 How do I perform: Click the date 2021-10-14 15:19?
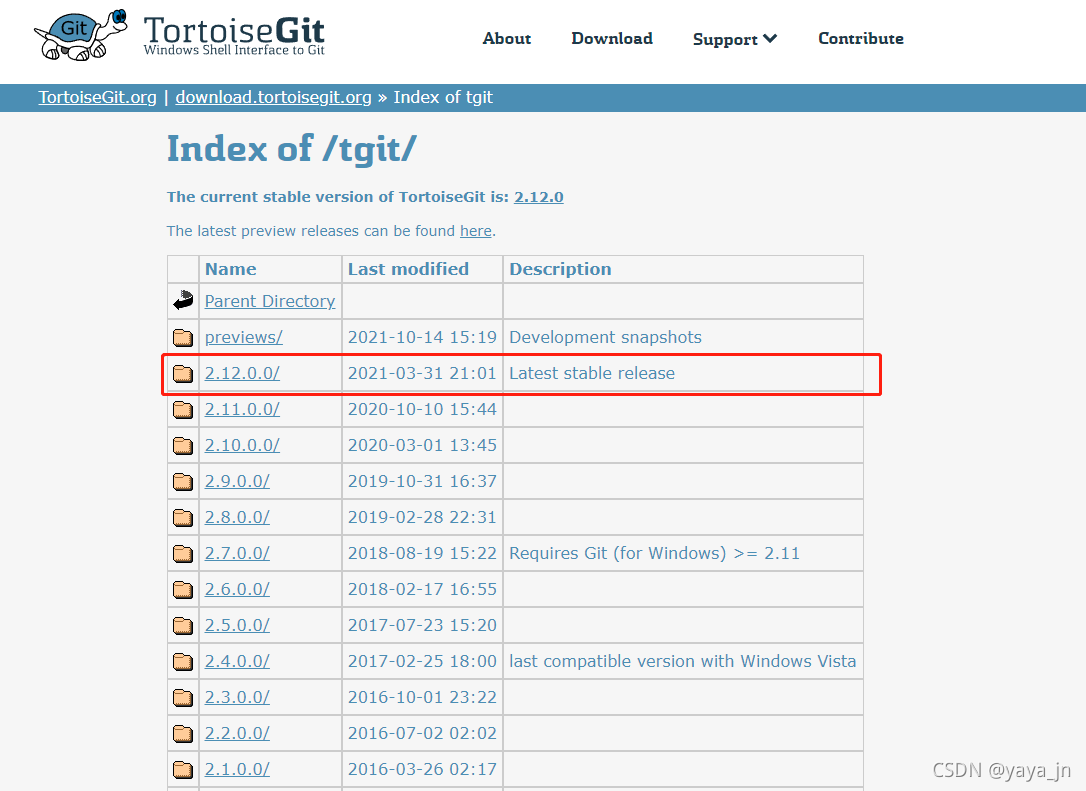tap(422, 337)
